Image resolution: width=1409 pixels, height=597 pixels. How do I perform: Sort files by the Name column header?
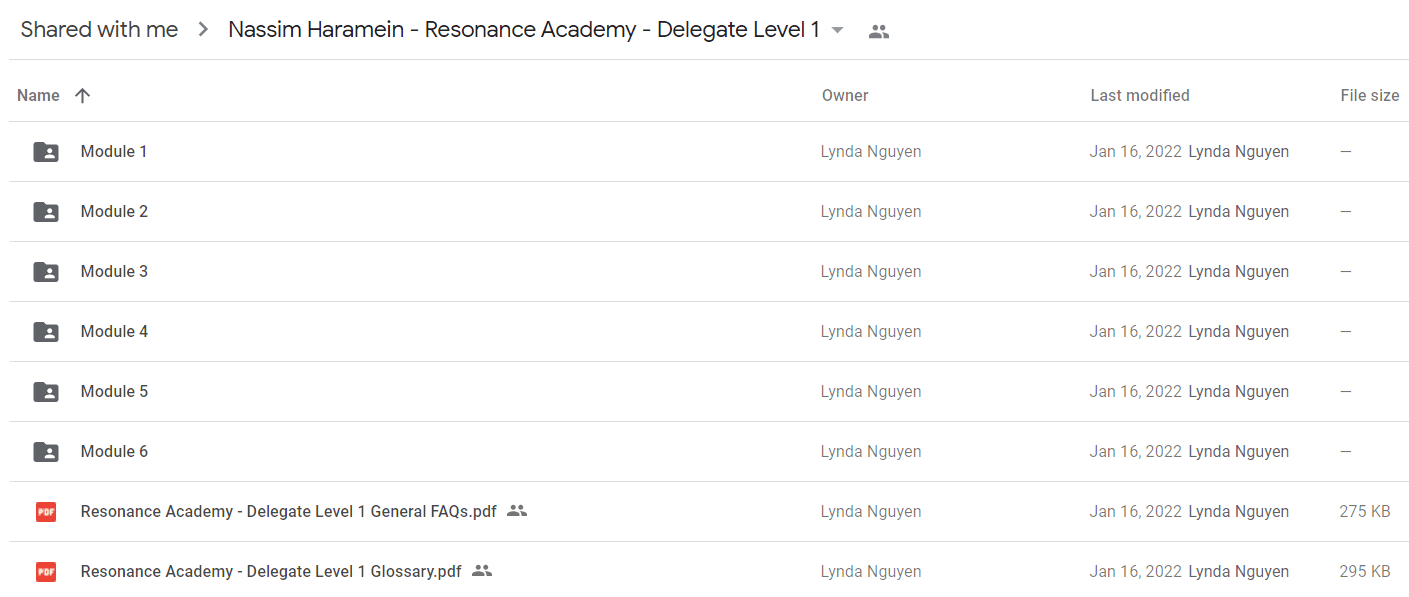(x=38, y=96)
